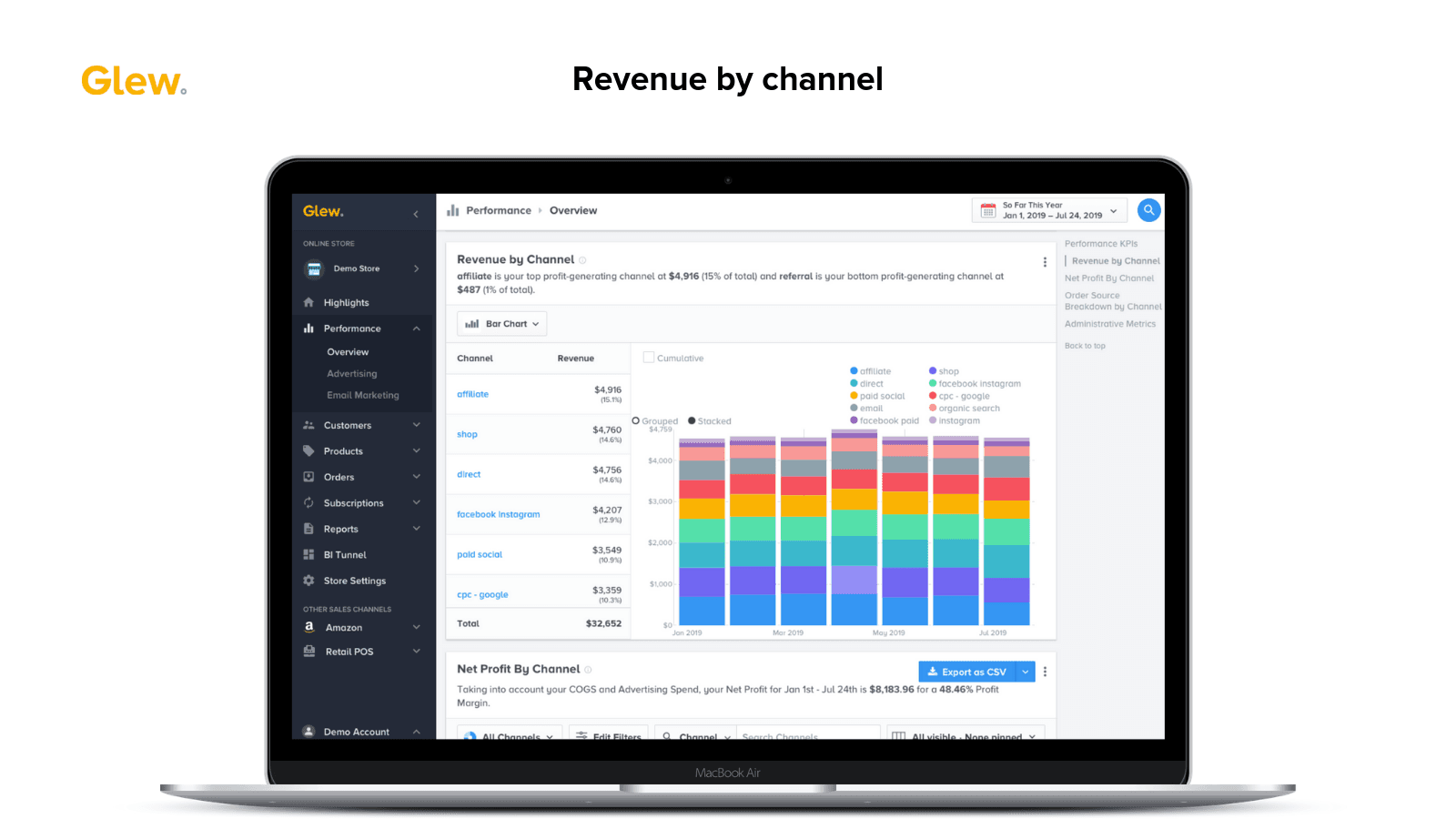This screenshot has height=819, width=1456.
Task: Click the search magnifier icon in the header
Action: click(x=1148, y=209)
